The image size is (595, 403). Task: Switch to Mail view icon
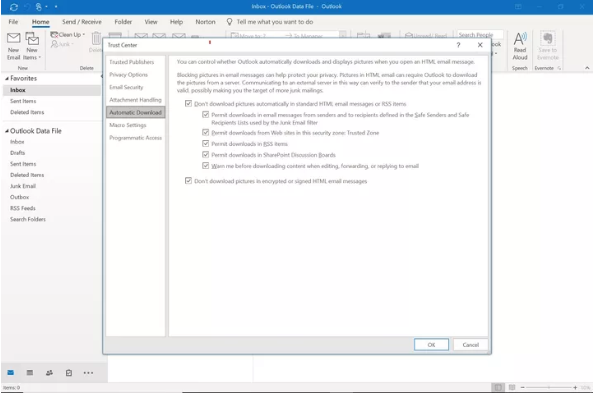click(11, 373)
